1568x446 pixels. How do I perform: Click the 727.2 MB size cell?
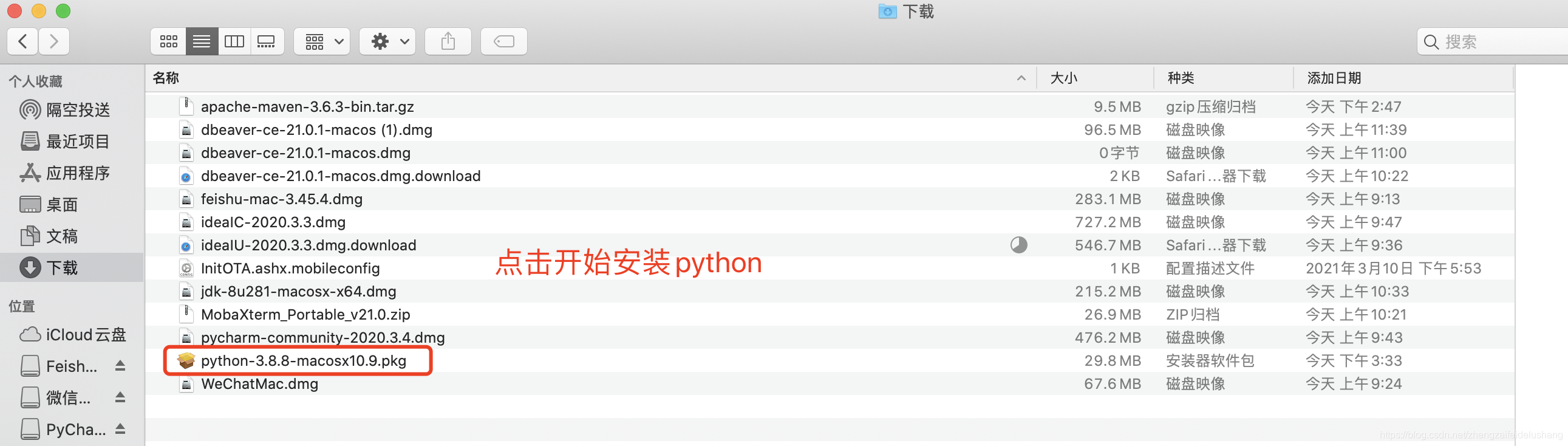1108,222
